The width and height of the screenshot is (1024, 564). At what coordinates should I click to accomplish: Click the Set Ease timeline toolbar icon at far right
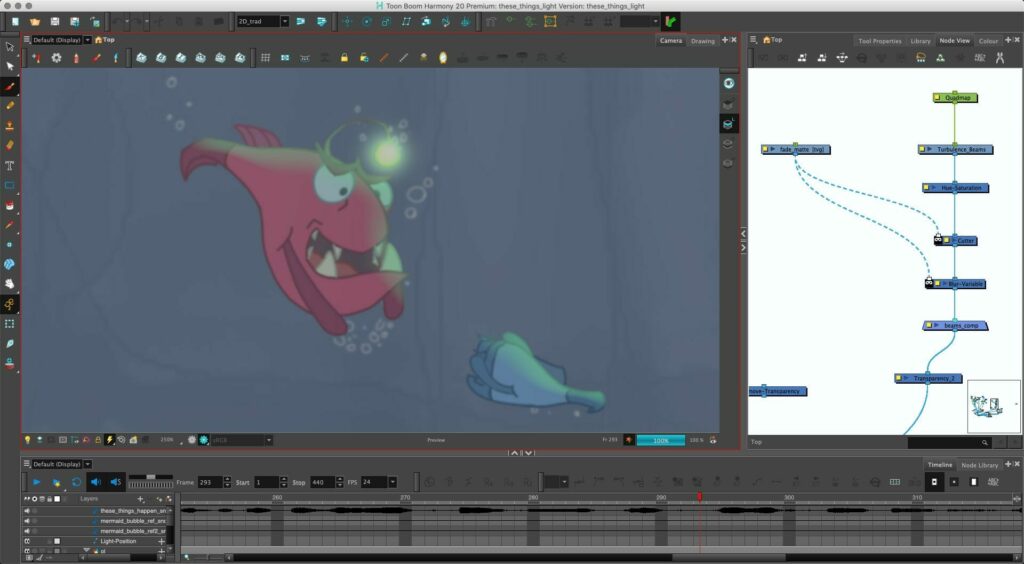click(x=993, y=482)
